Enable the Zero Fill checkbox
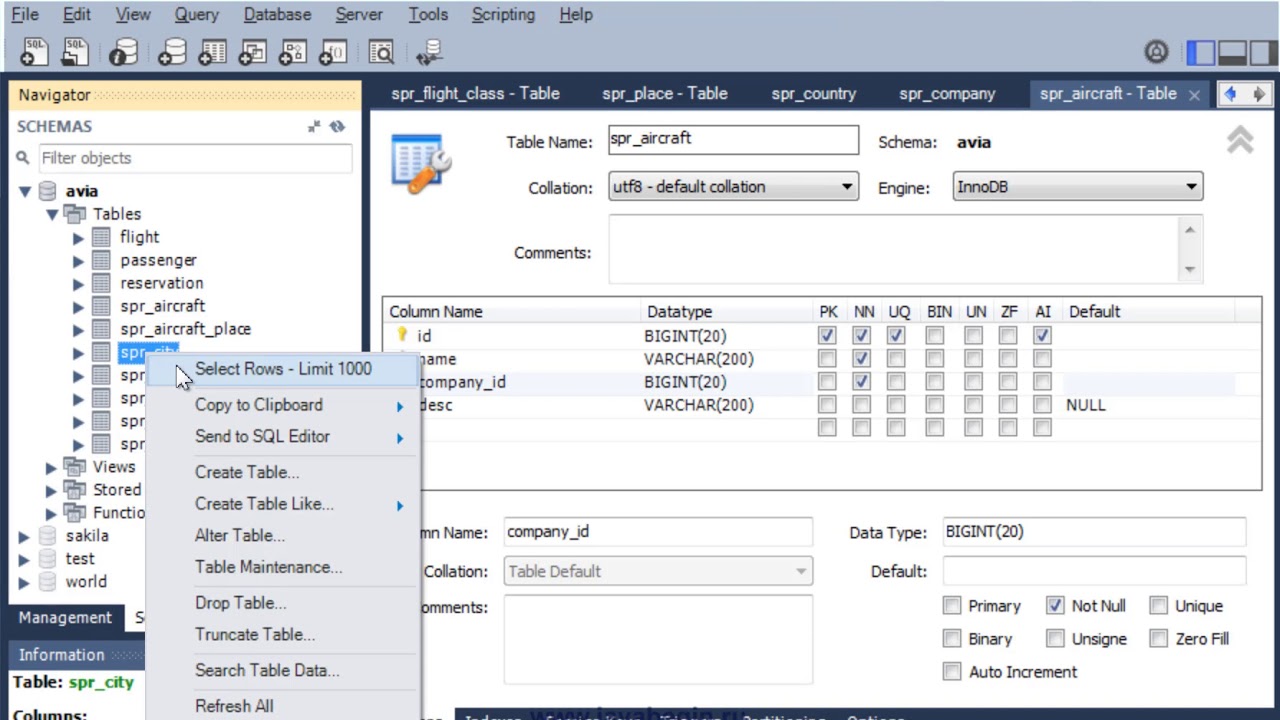The width and height of the screenshot is (1280, 720). 1158,639
